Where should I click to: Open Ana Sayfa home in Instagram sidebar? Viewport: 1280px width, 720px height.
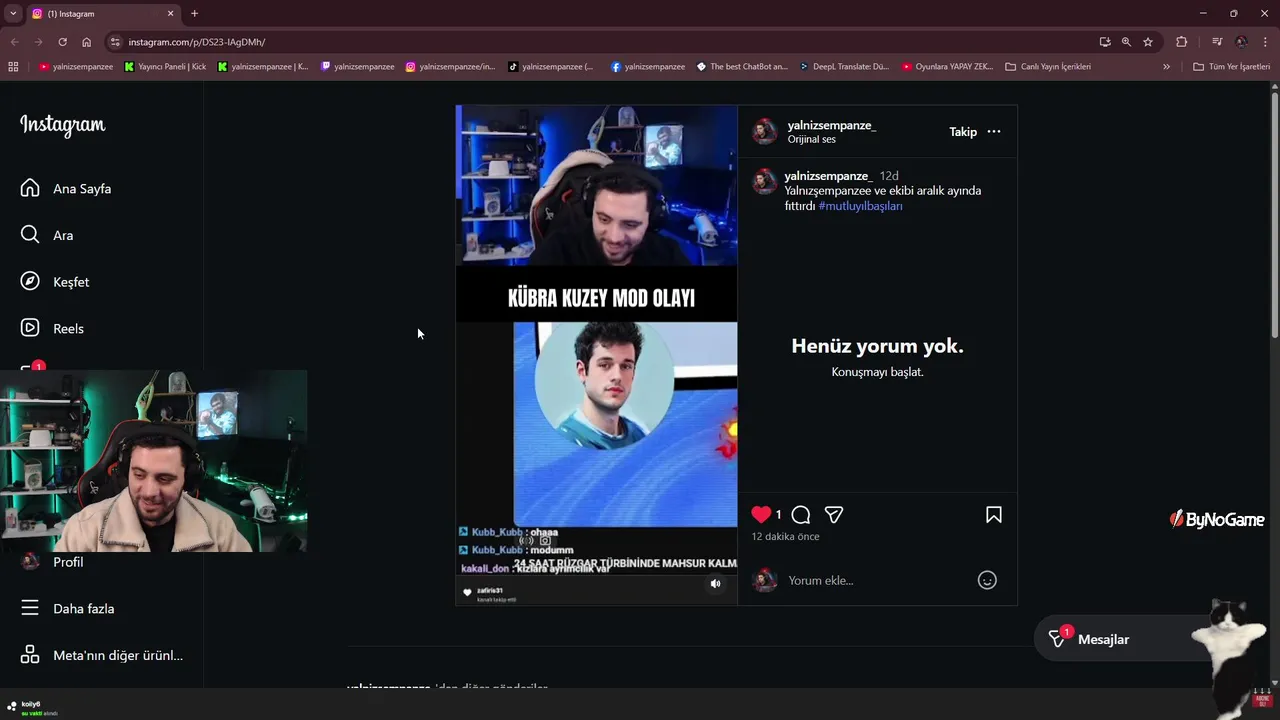click(x=66, y=188)
